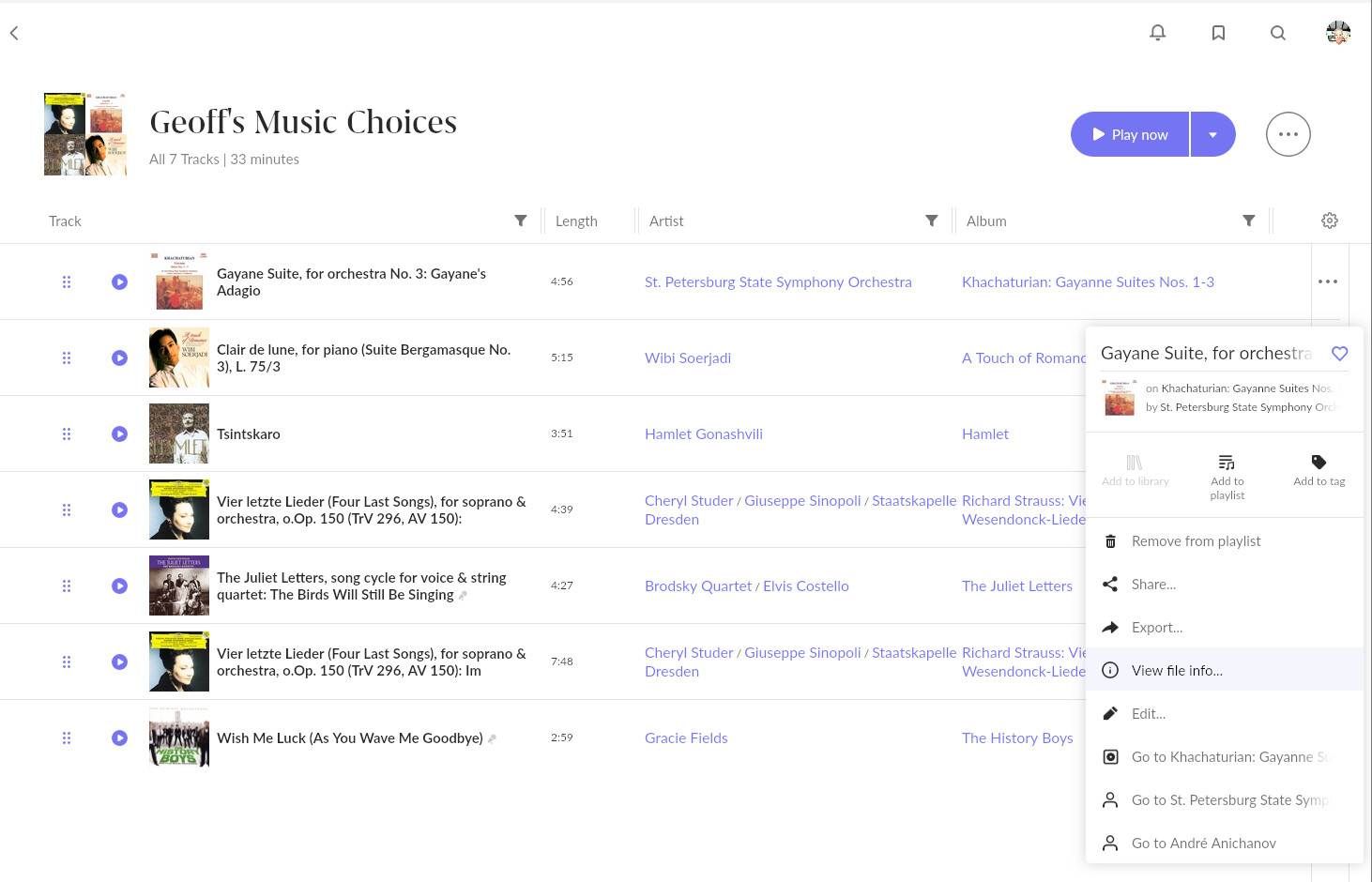Click the bookmark icon in the header

[1218, 33]
